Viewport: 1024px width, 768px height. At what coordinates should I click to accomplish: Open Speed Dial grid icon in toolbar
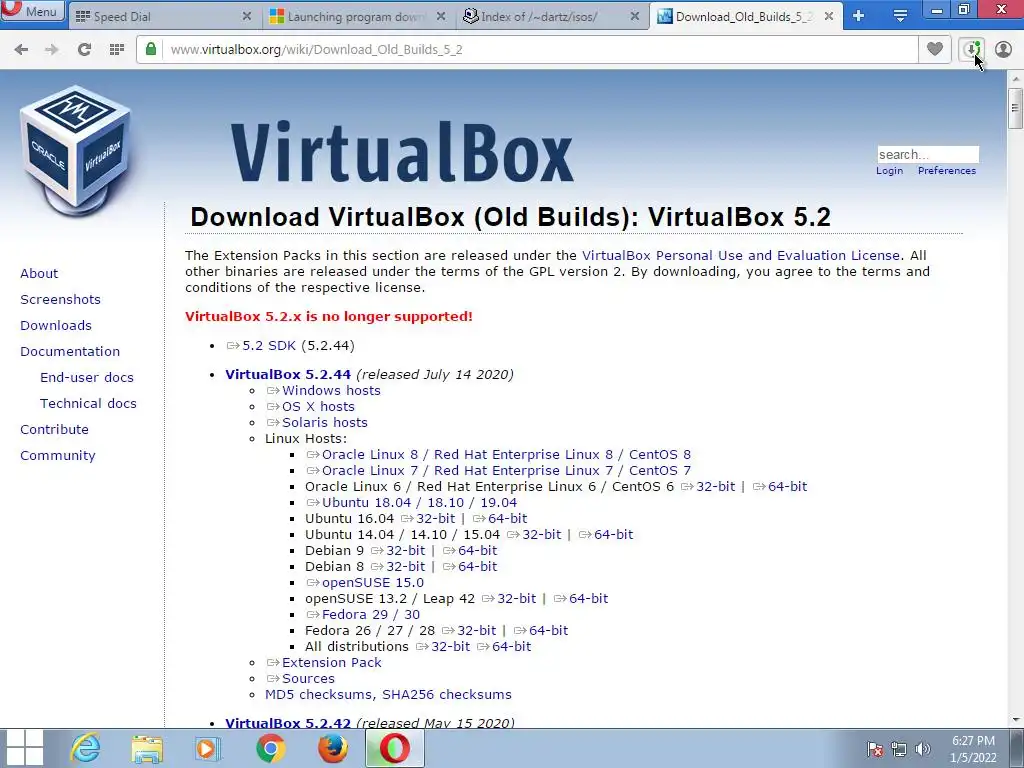click(117, 50)
